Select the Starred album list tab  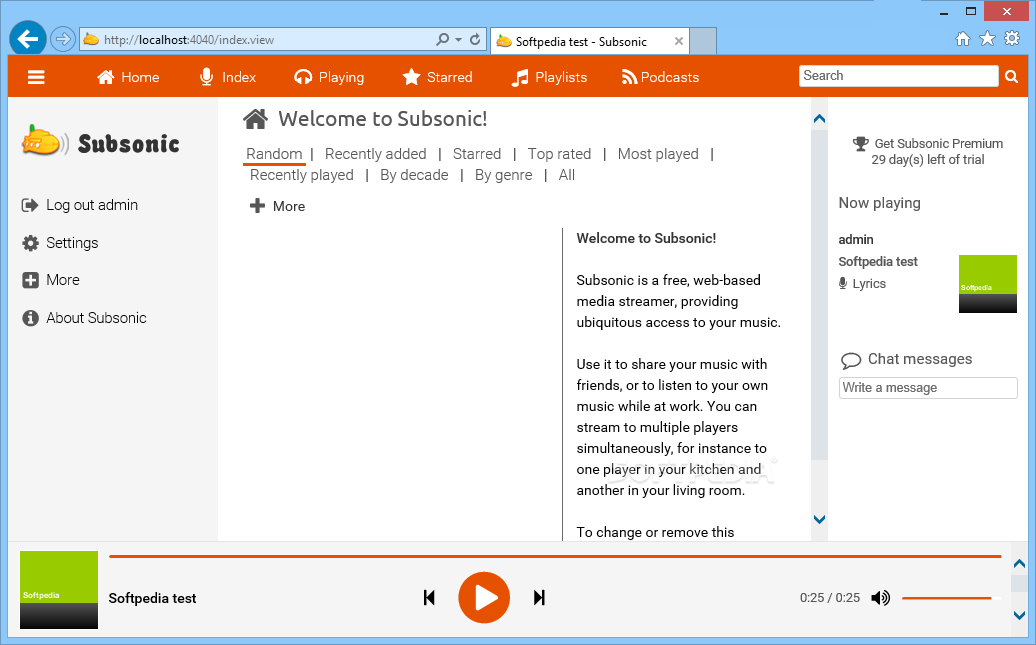click(x=477, y=154)
